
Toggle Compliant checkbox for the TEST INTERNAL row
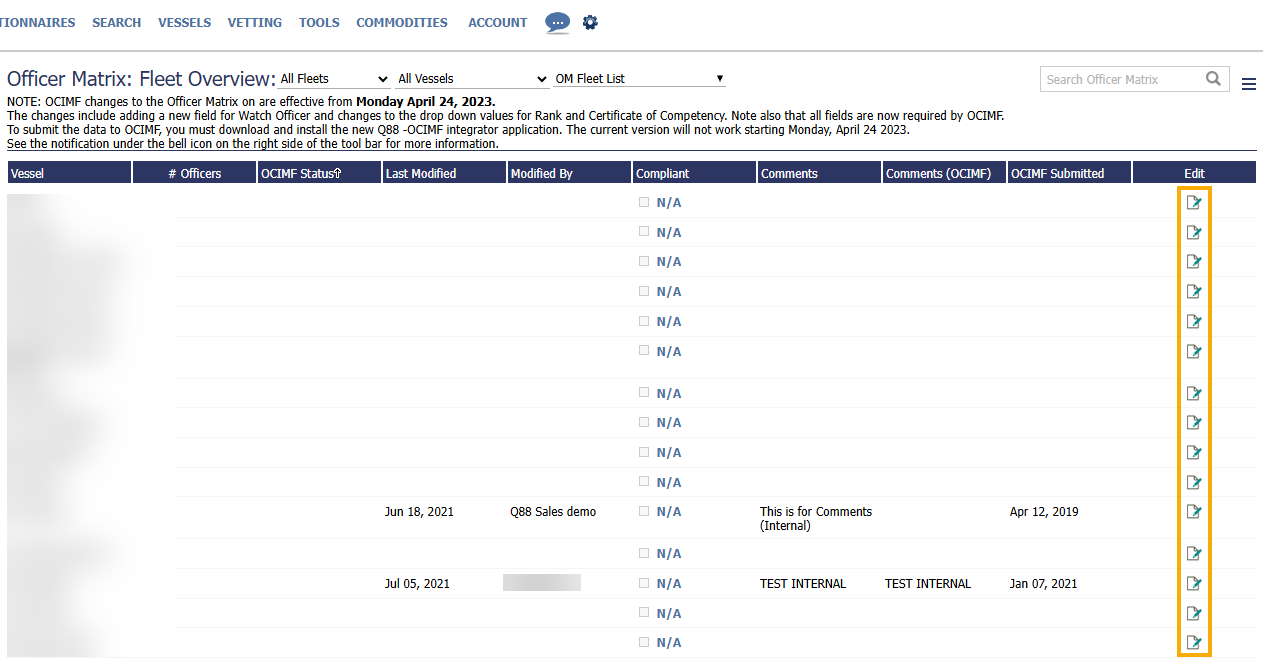[x=644, y=583]
